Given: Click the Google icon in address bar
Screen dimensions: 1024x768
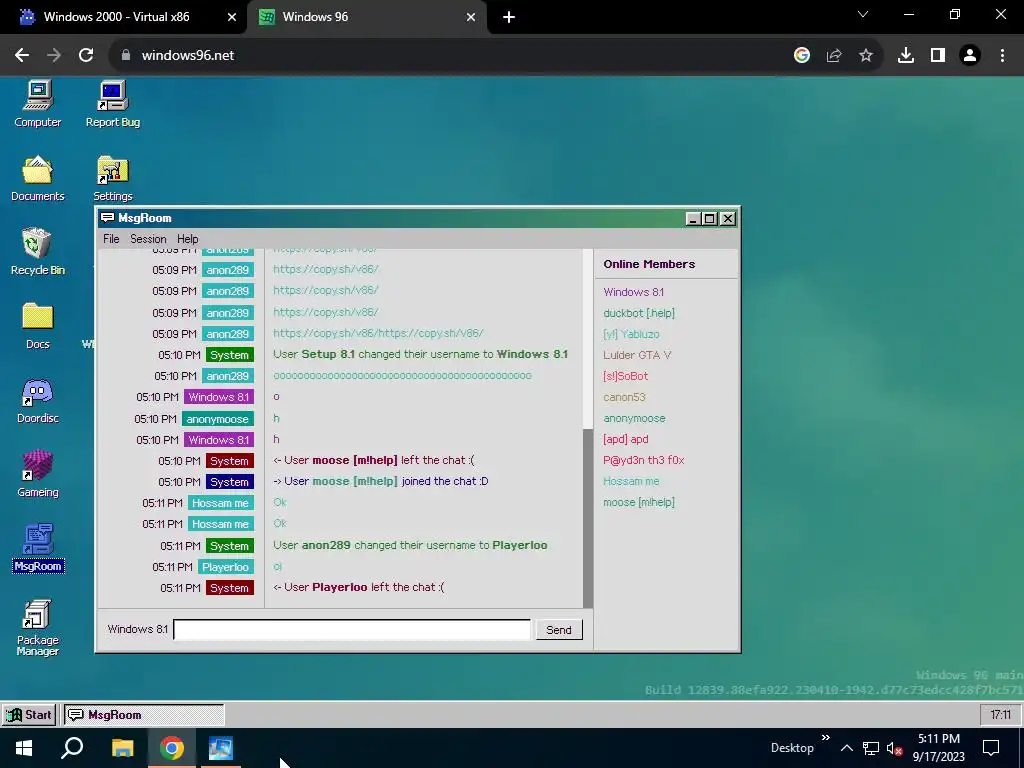Looking at the screenshot, I should click(802, 56).
